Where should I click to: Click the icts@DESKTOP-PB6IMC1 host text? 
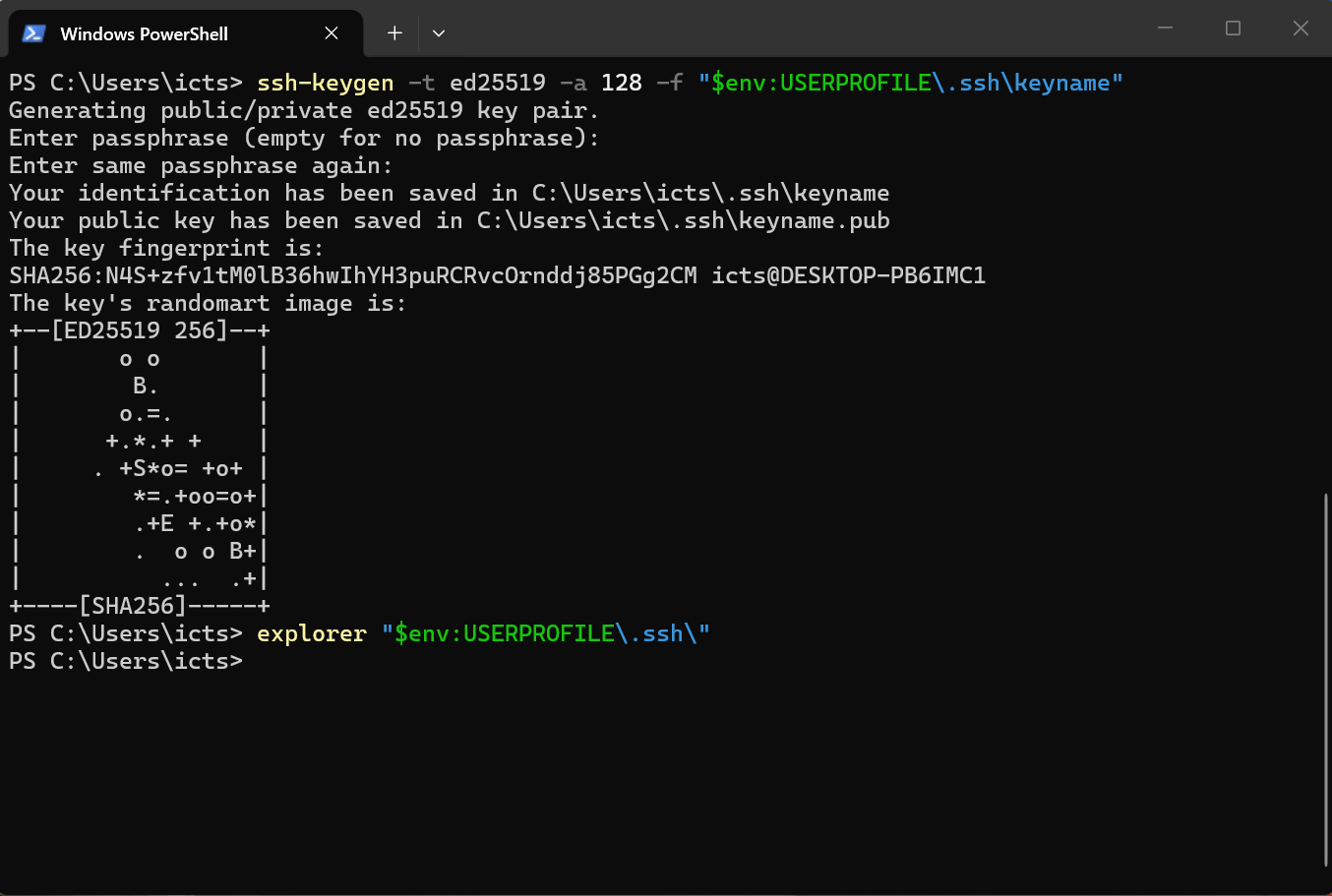pos(849,276)
